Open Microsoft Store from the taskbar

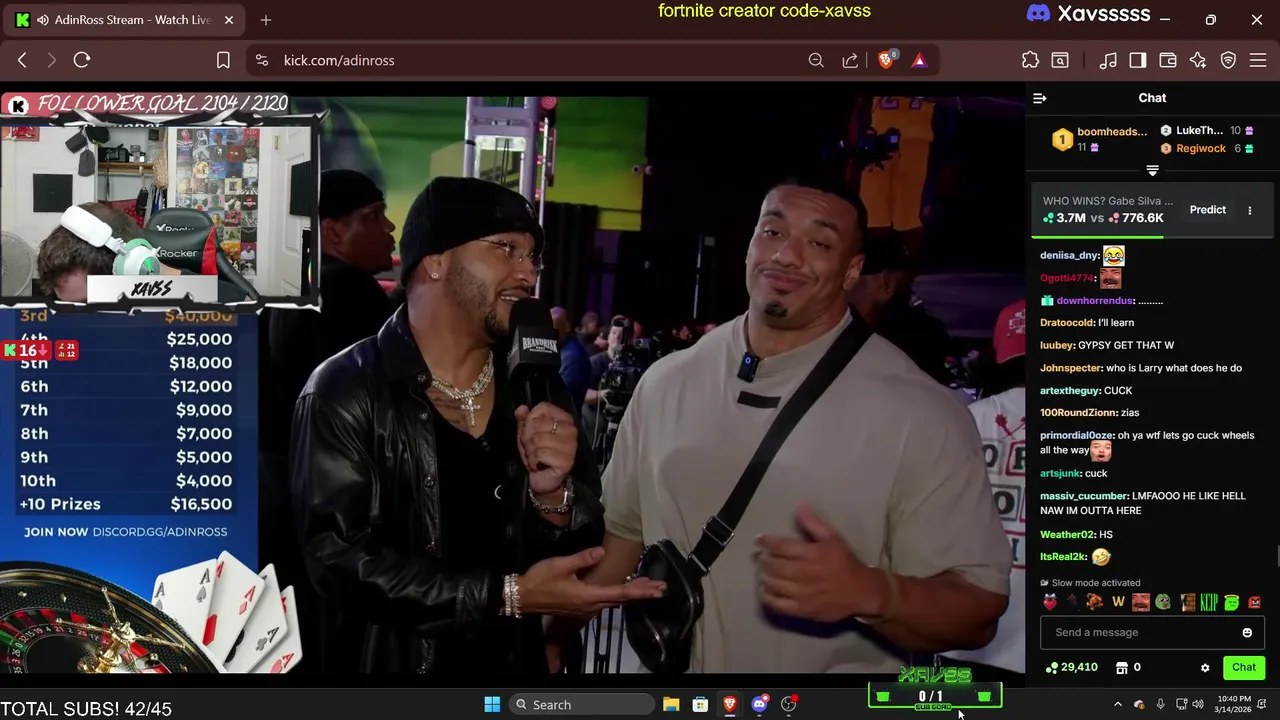700,704
